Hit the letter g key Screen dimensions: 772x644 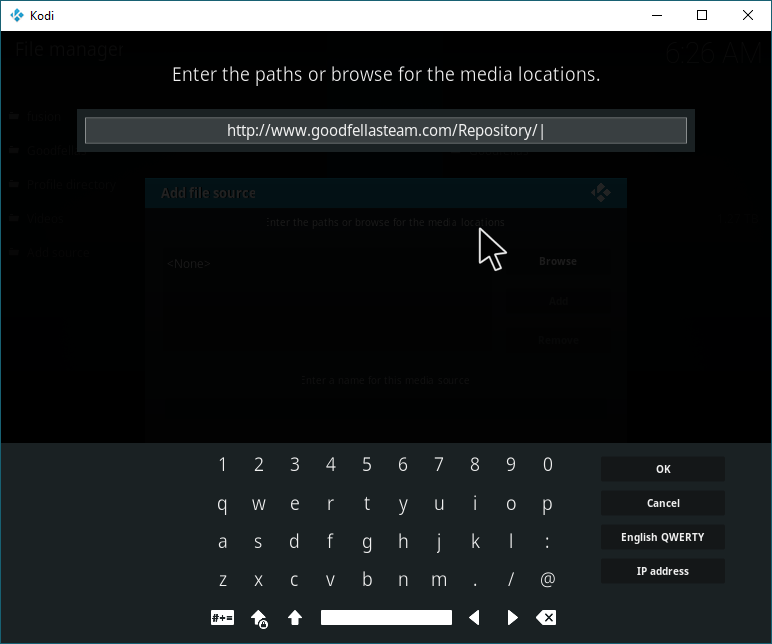pyautogui.click(x=367, y=542)
